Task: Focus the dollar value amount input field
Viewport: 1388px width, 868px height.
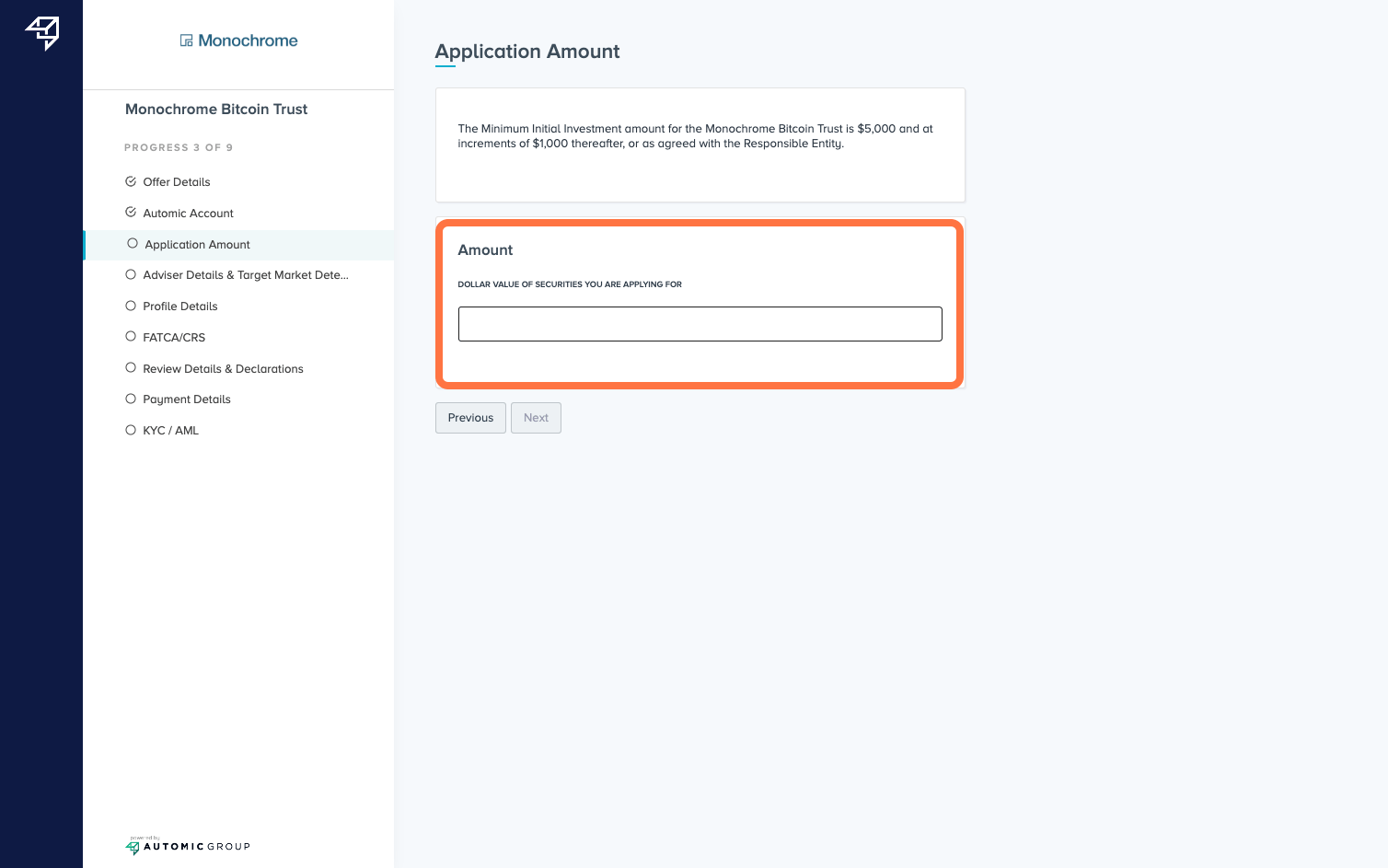Action: pyautogui.click(x=700, y=324)
